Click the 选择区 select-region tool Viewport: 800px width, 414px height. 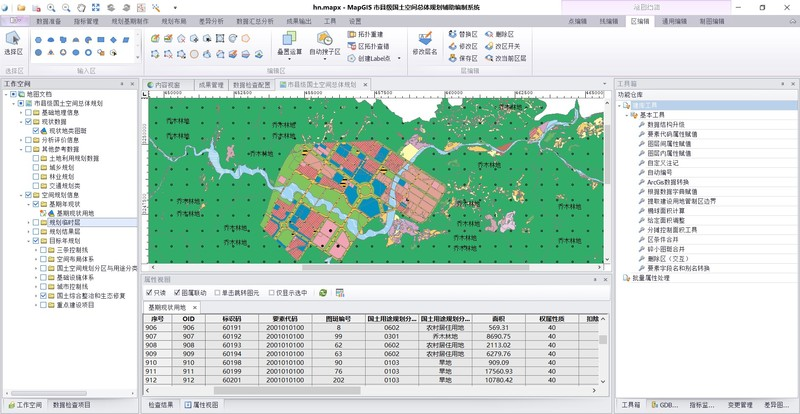coord(13,43)
